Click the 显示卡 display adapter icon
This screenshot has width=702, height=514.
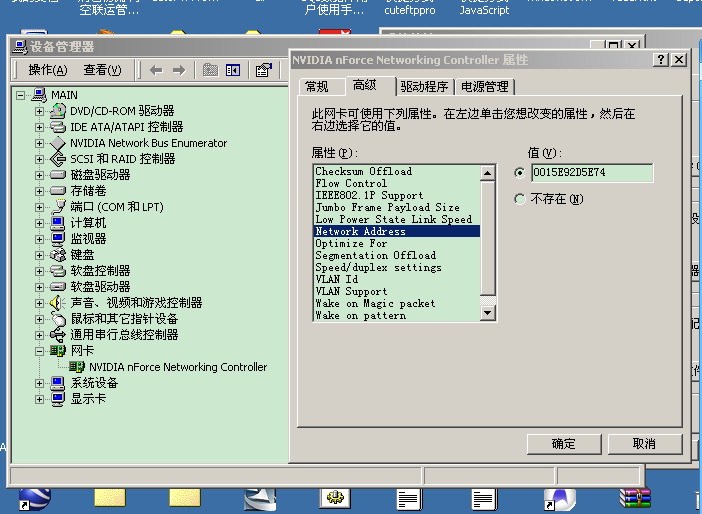(58, 399)
